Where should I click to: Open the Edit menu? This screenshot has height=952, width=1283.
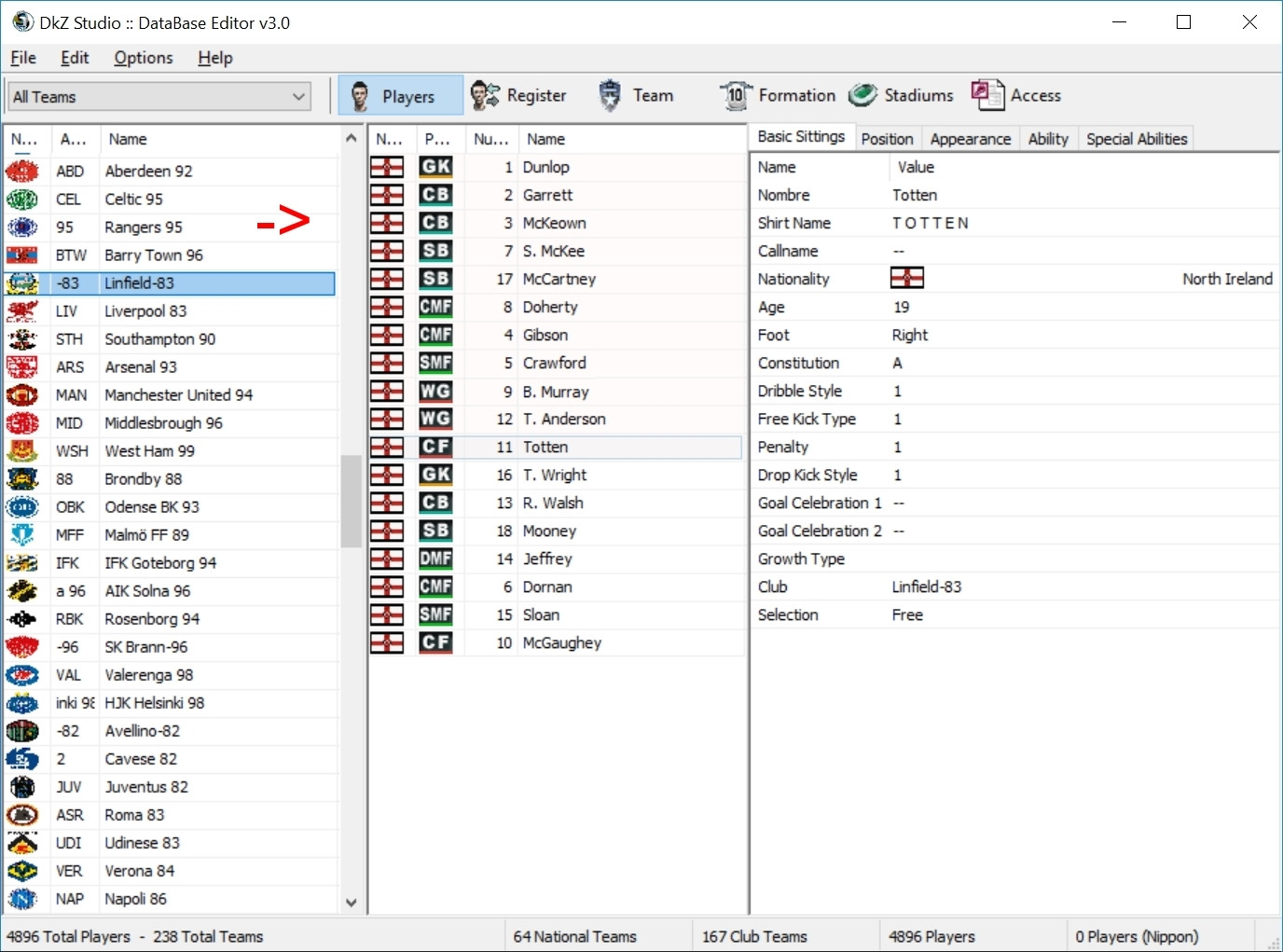pos(75,58)
